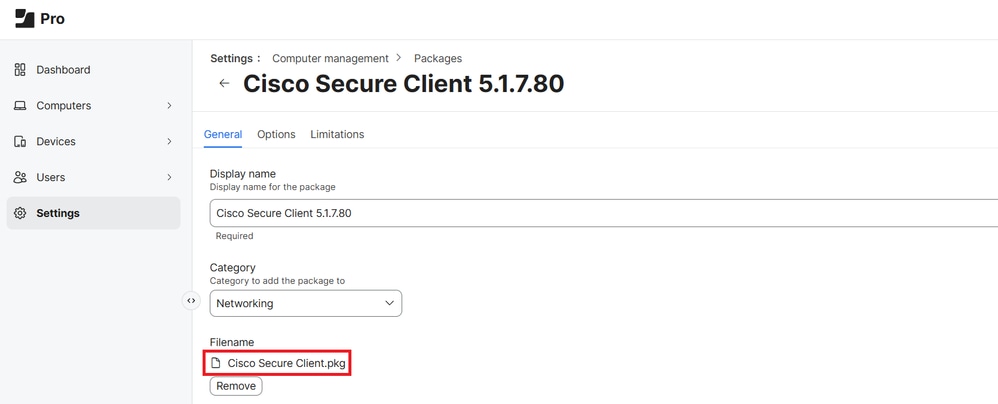Click the file icon next to Cisco Secure Client.pkg

point(216,363)
